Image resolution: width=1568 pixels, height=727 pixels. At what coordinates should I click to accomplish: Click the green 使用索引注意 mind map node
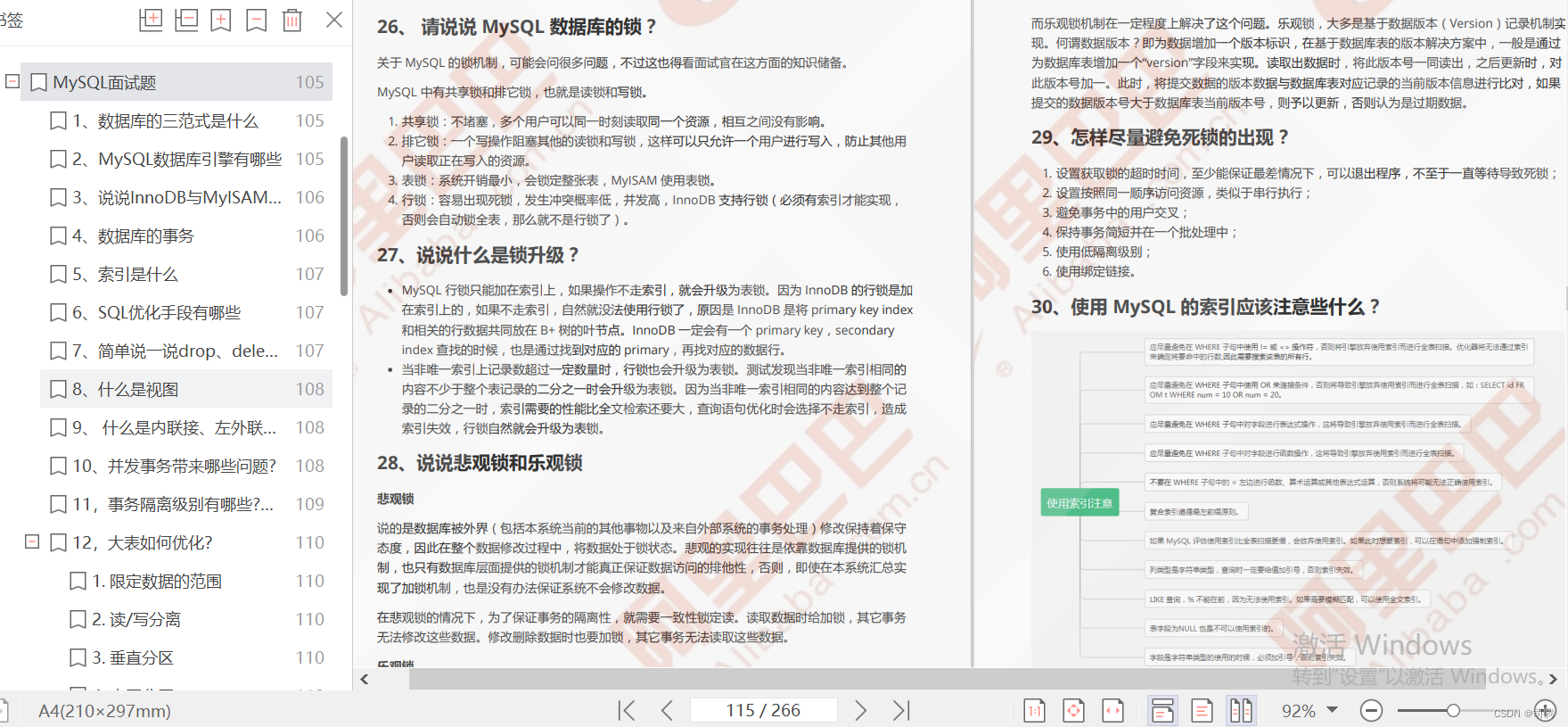tap(1080, 503)
